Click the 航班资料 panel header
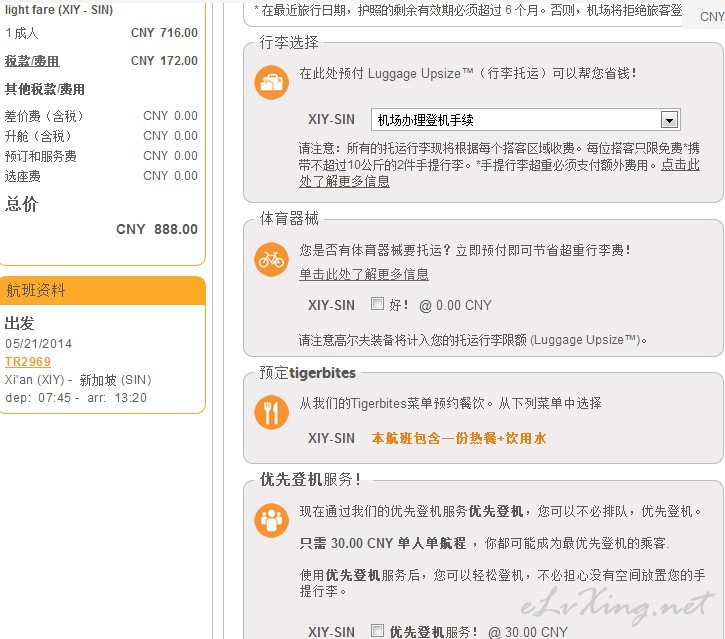 103,290
